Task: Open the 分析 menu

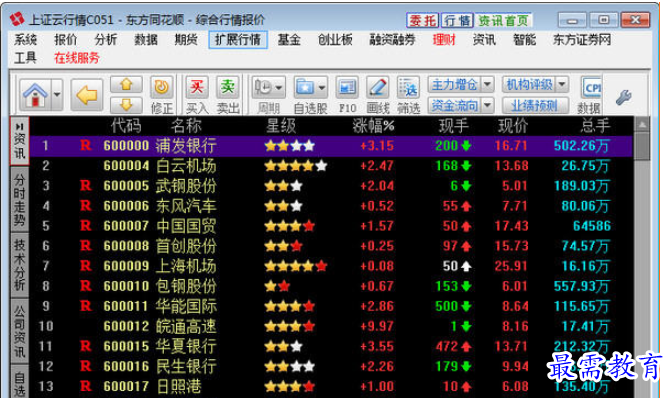Action: 106,40
